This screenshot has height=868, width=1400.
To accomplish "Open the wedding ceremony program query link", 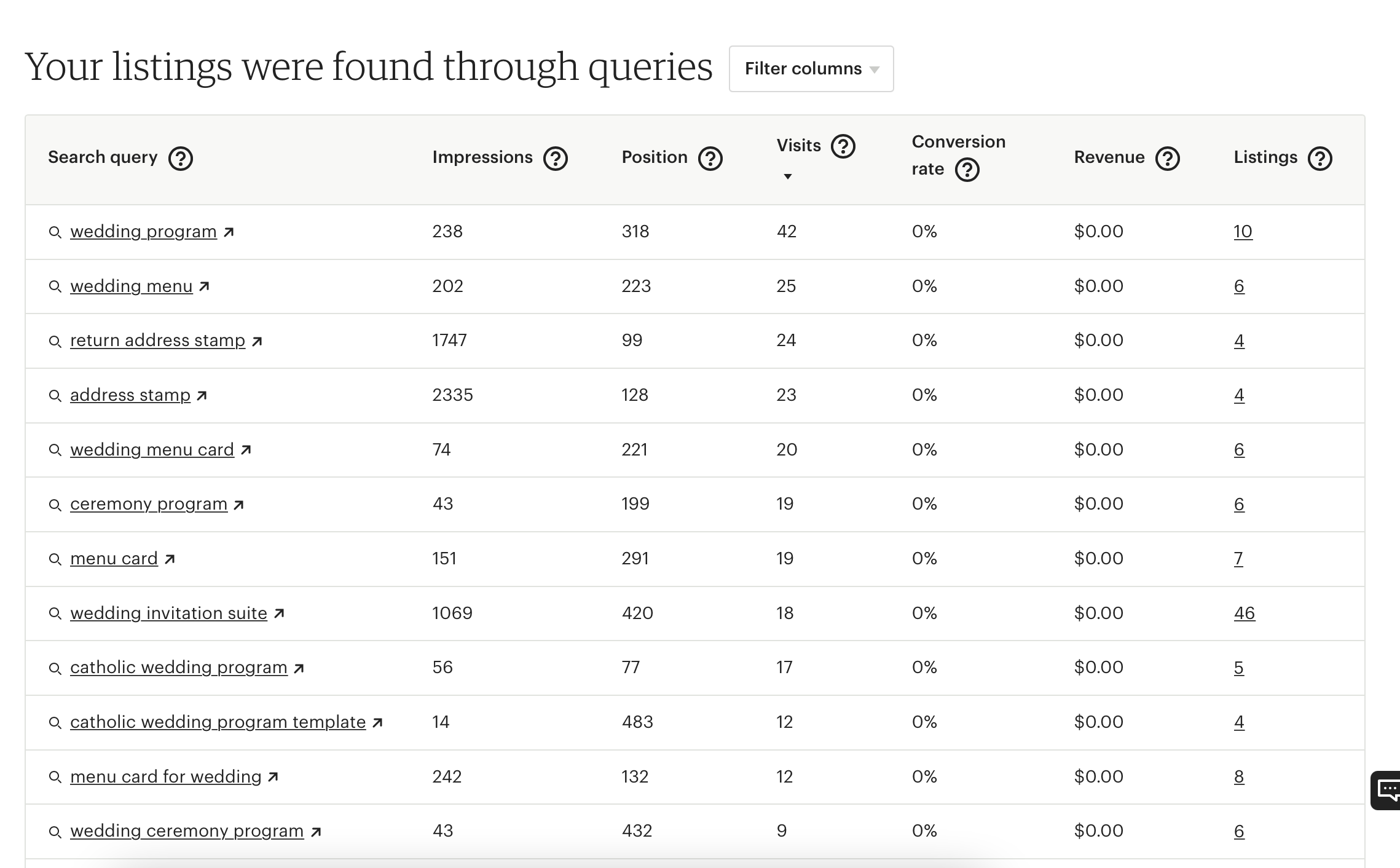I will (x=187, y=831).
